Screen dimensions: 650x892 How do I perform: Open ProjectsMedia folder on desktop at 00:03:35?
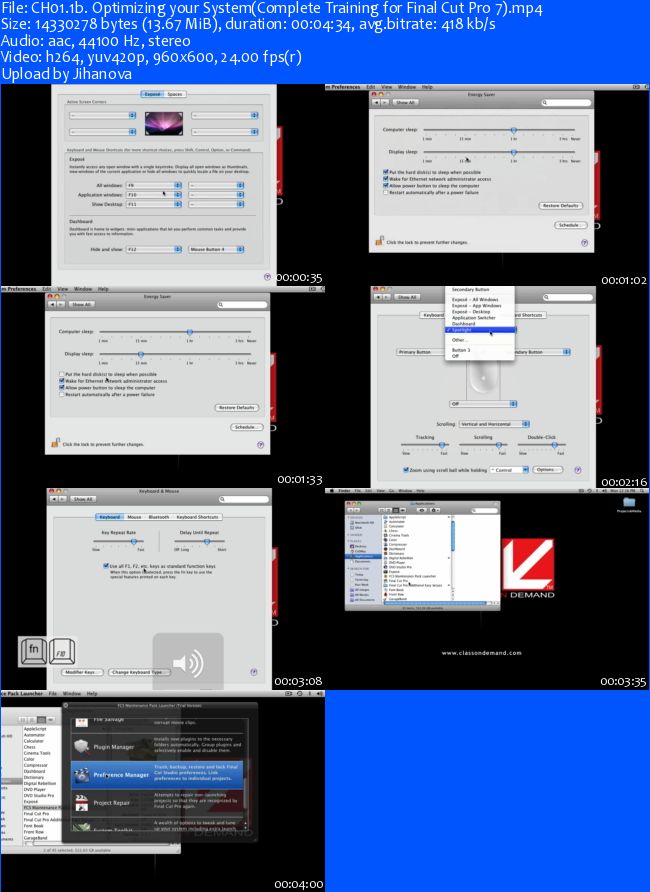click(x=628, y=504)
